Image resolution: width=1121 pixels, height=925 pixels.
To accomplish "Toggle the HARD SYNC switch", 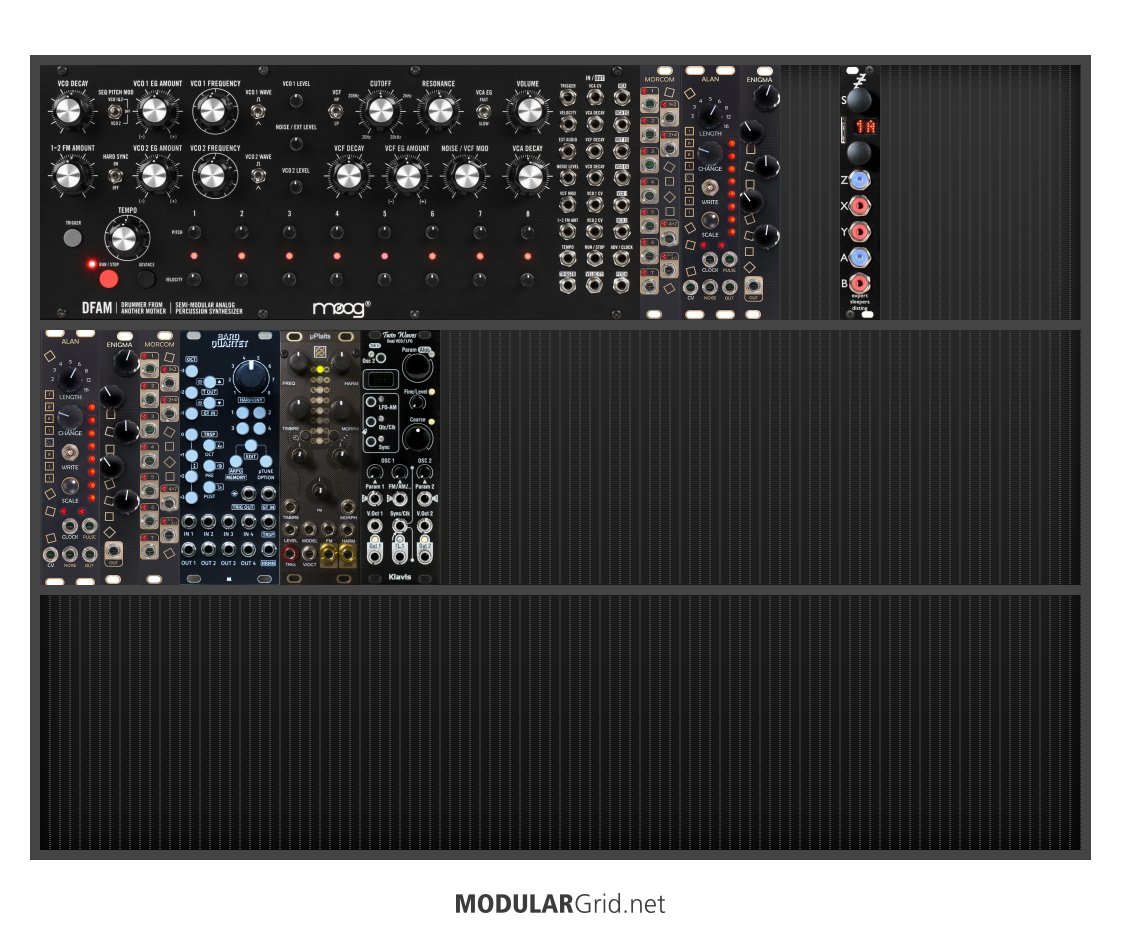I will [114, 175].
